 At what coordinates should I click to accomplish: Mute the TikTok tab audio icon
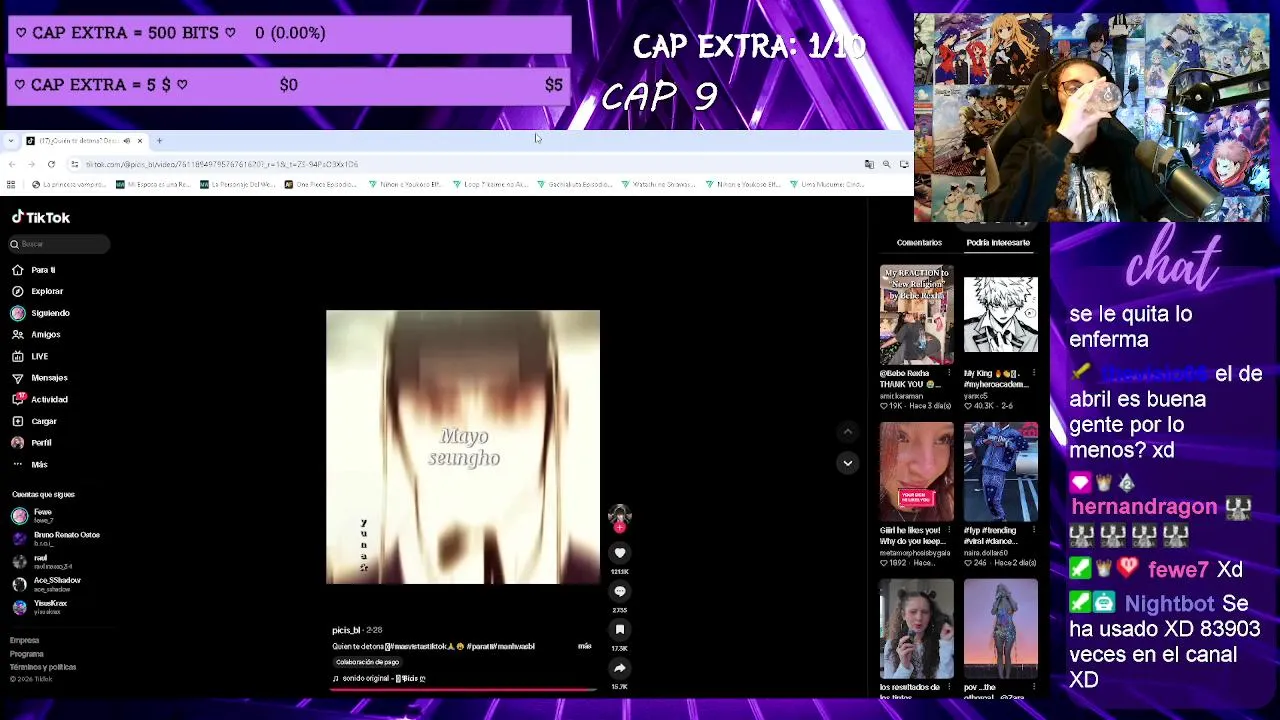[x=127, y=141]
